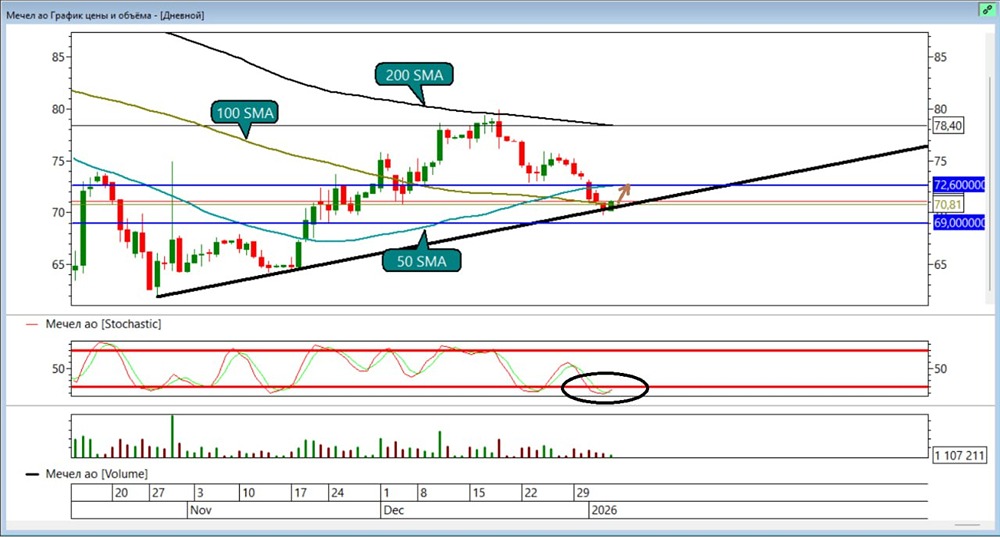1000x537 pixels.
Task: Click date label 15 on the time axis
Action: click(x=478, y=492)
